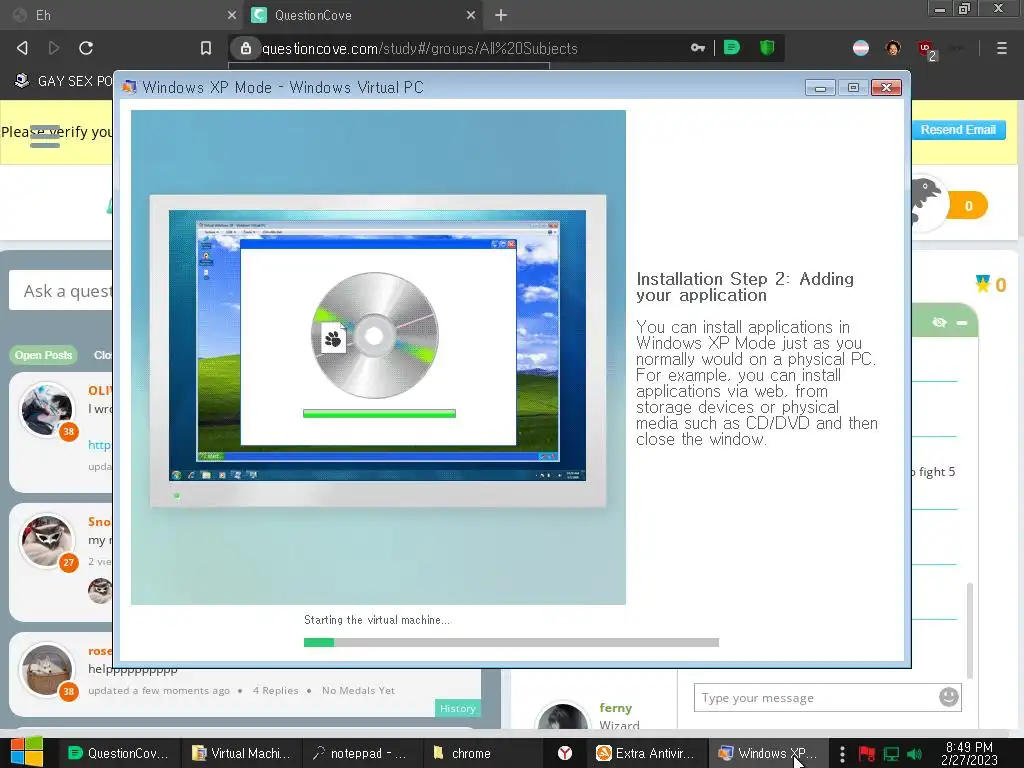Open the helpppppppppp post
The image size is (1024, 768).
click(x=133, y=669)
